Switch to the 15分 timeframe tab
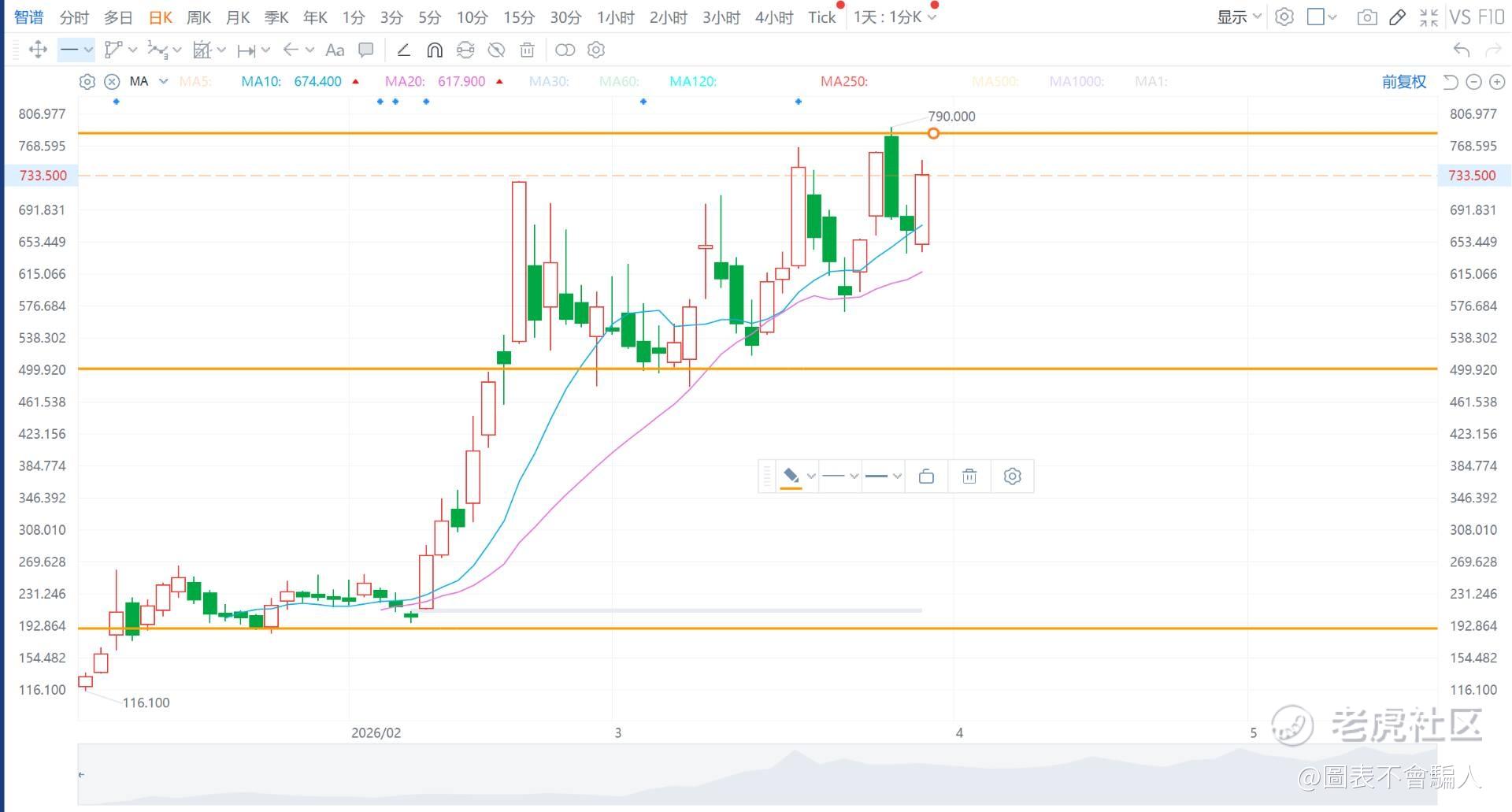Viewport: 1512px width, 812px height. pyautogui.click(x=519, y=17)
